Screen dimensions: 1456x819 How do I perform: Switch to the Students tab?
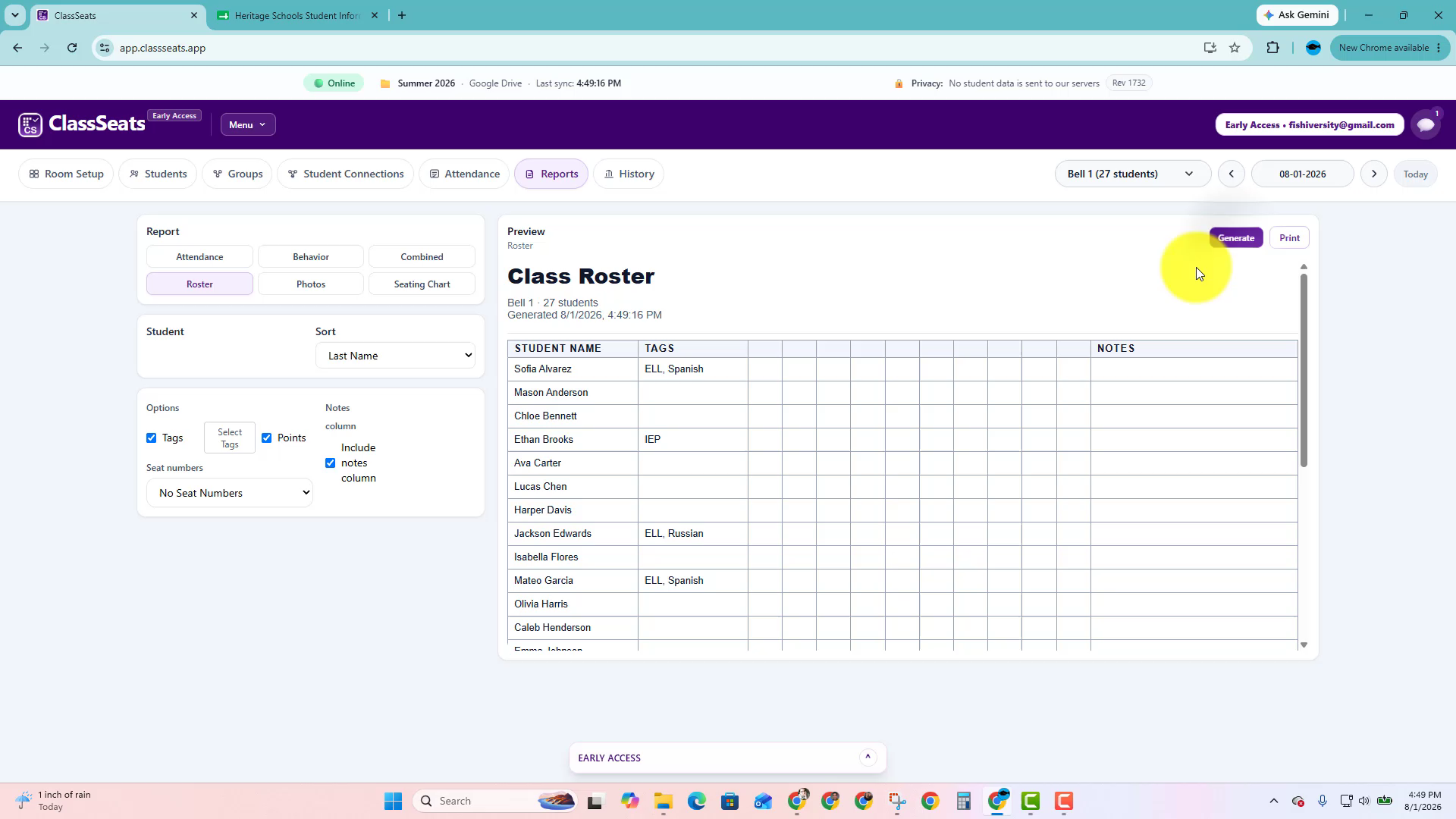tap(158, 174)
